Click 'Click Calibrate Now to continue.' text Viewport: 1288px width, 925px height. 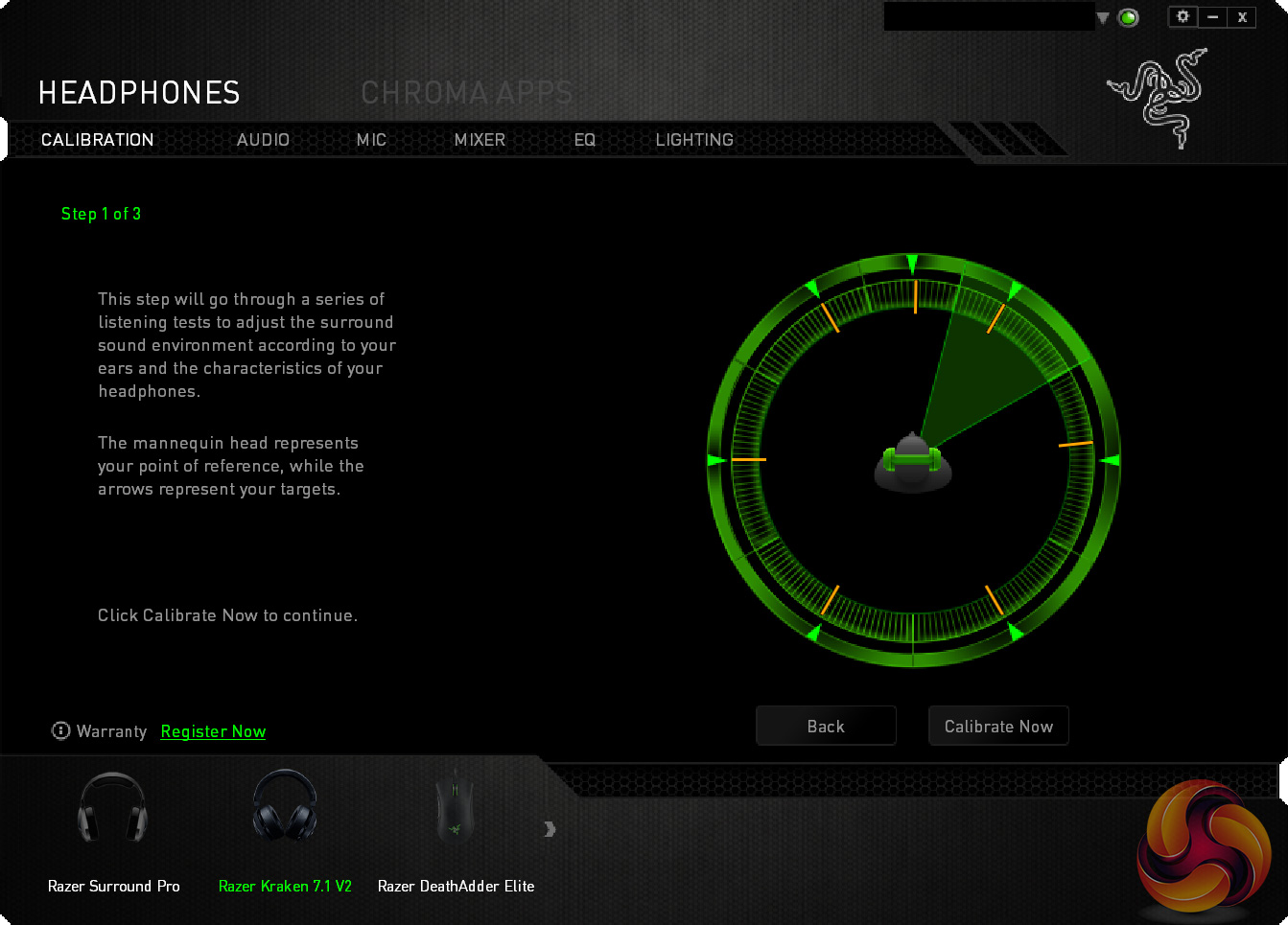[x=227, y=615]
